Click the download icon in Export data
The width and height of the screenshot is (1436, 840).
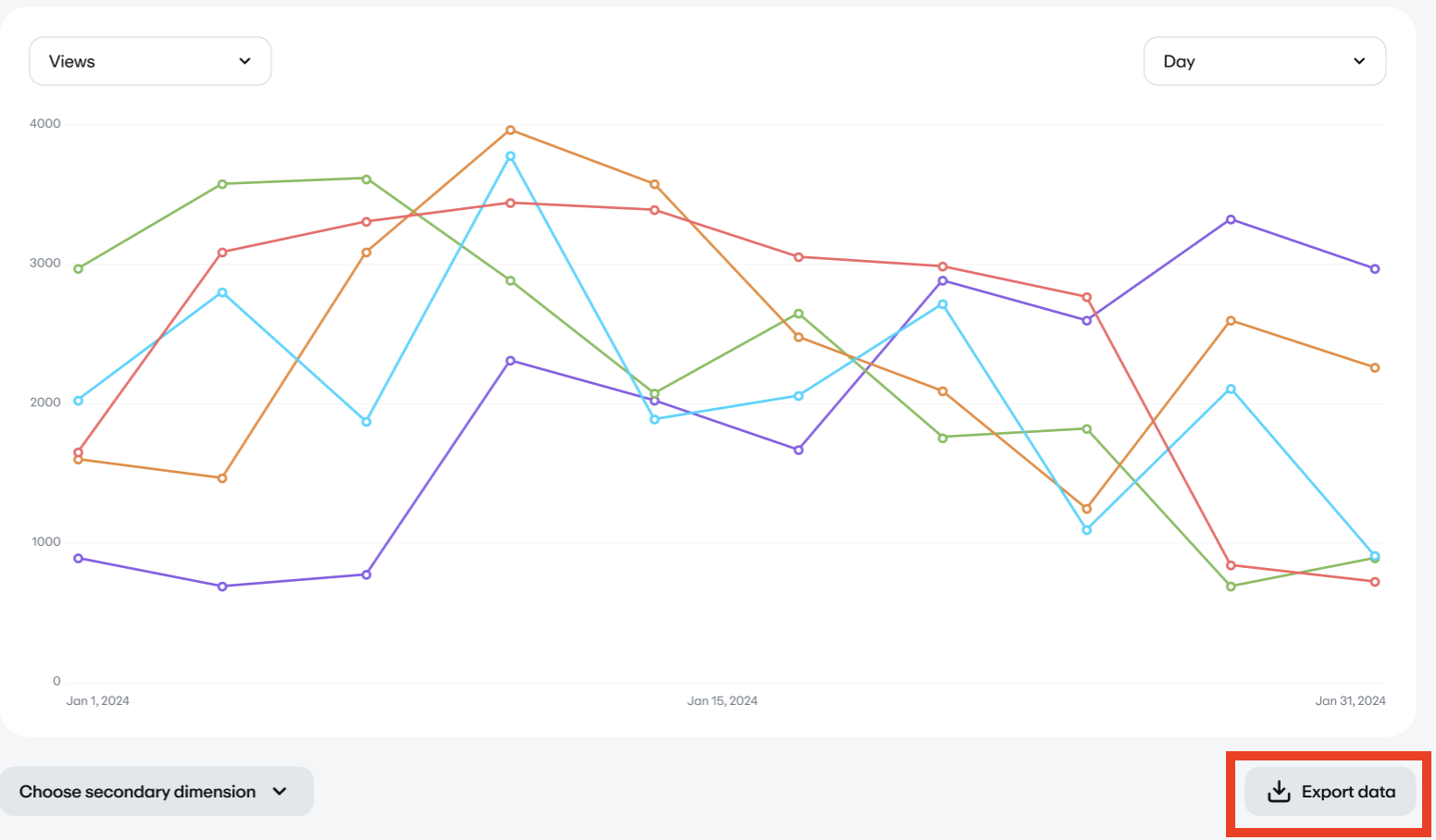point(1279,791)
